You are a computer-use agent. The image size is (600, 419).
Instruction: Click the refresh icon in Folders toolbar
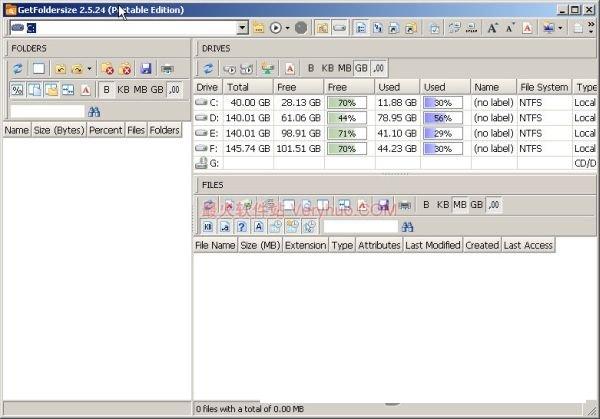coord(17,69)
